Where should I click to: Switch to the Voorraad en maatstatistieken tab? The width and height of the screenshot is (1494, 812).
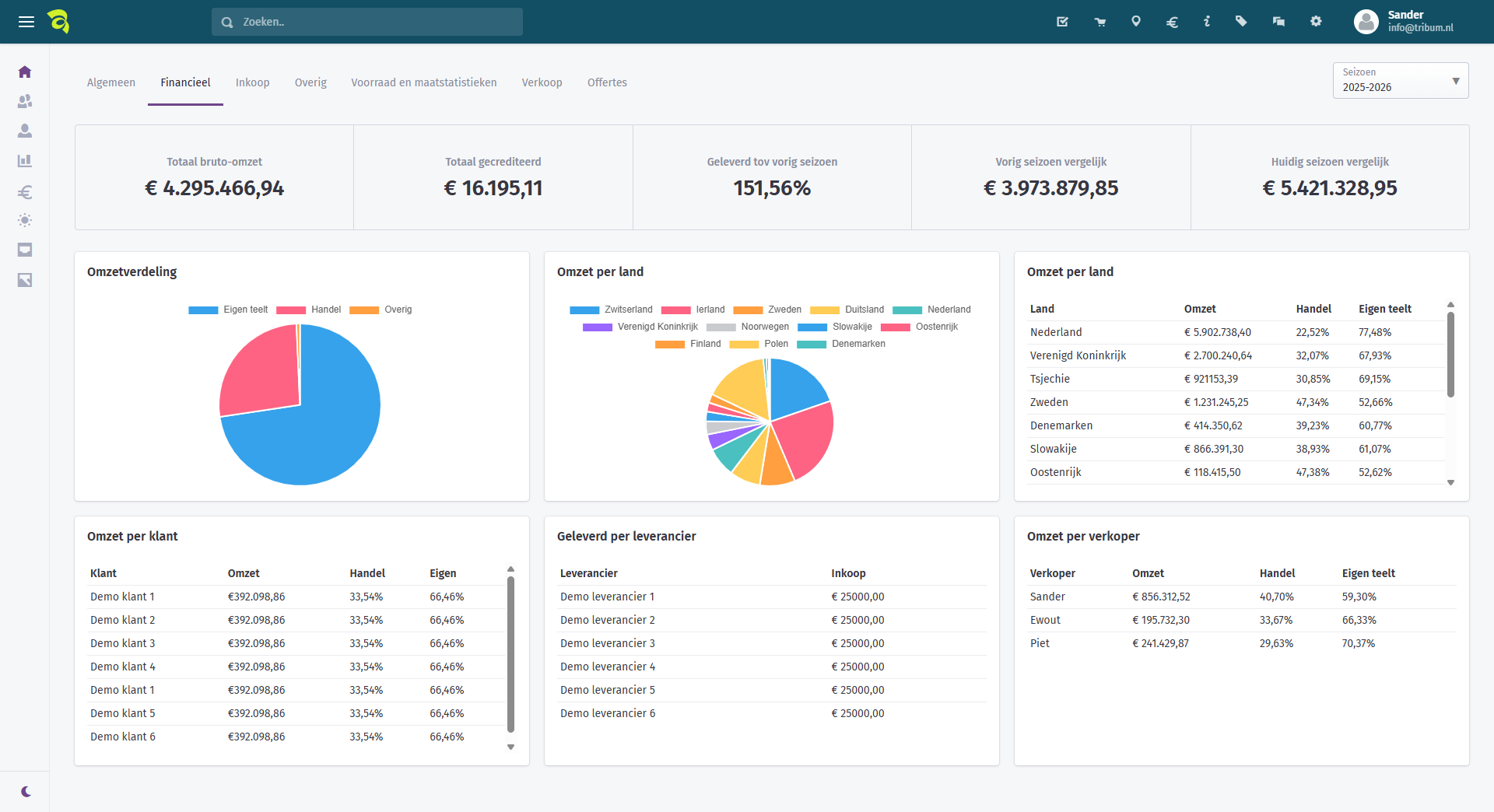(x=423, y=82)
